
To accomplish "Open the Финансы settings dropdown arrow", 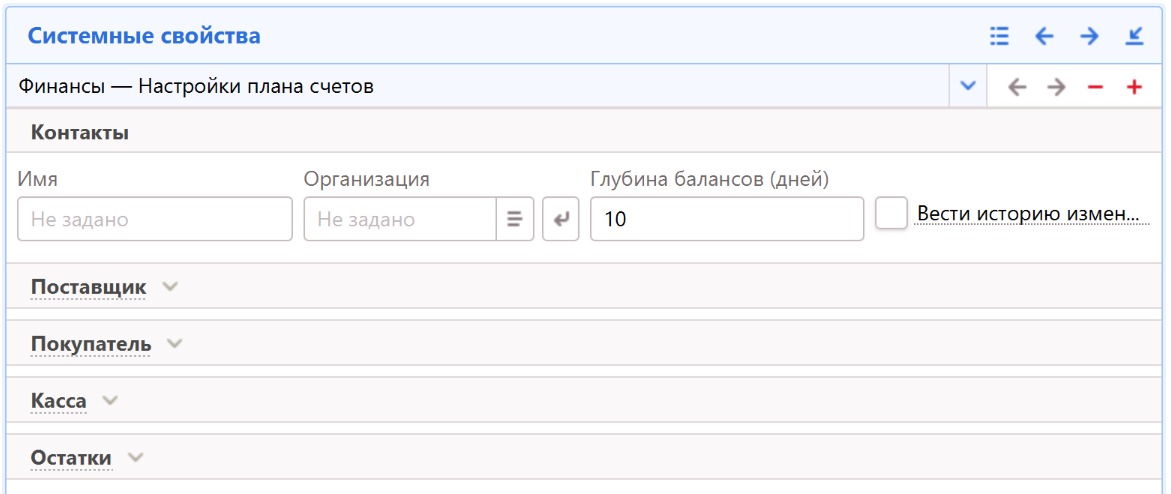I will tap(967, 86).
